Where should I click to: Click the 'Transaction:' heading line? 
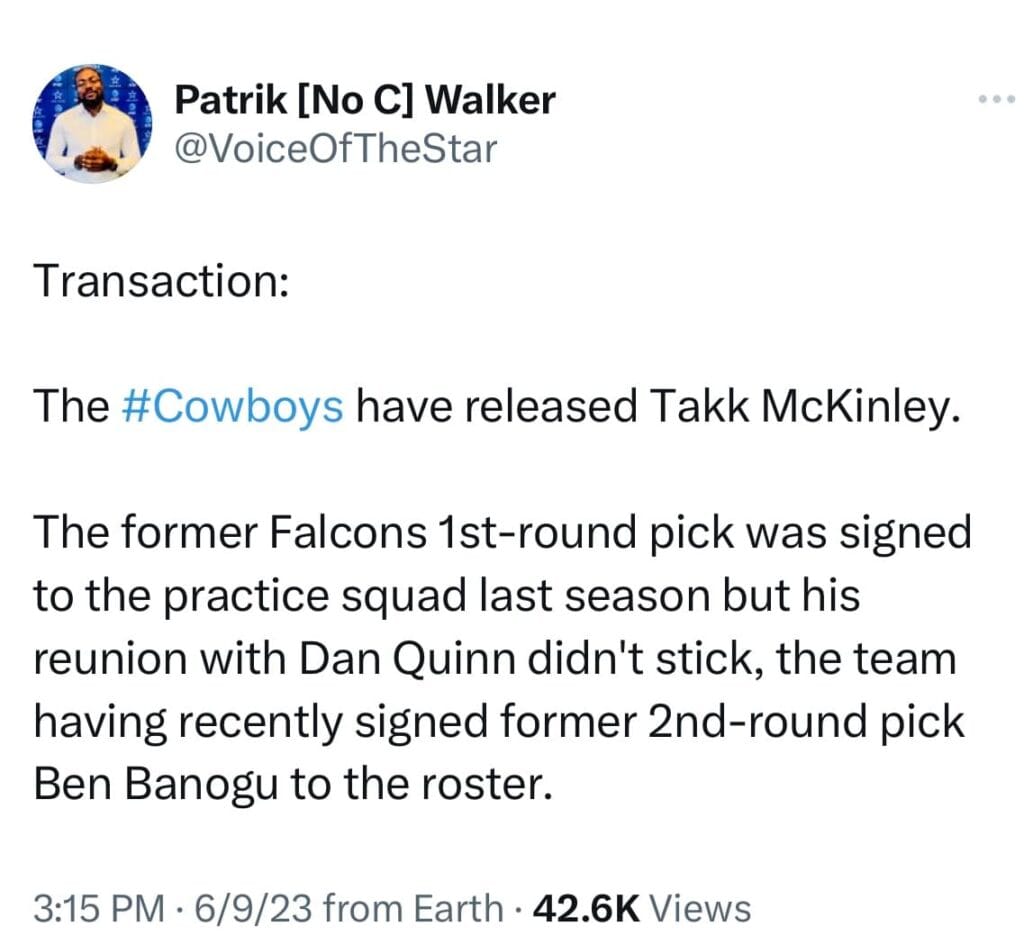[161, 280]
